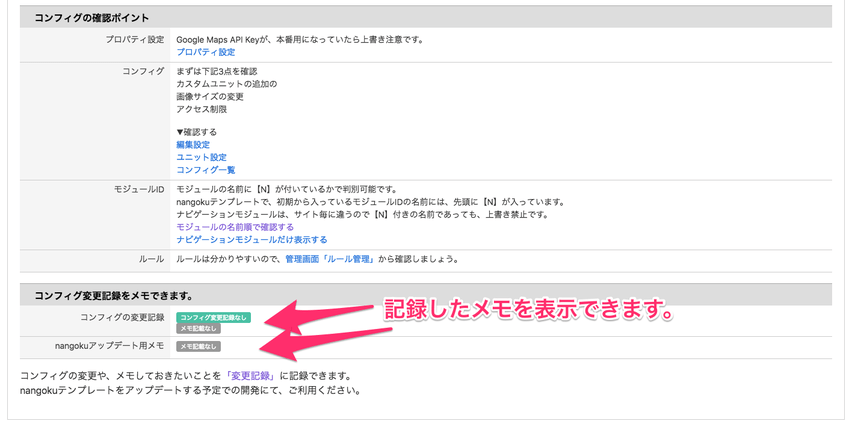Open the ユニット設定 link

point(201,157)
